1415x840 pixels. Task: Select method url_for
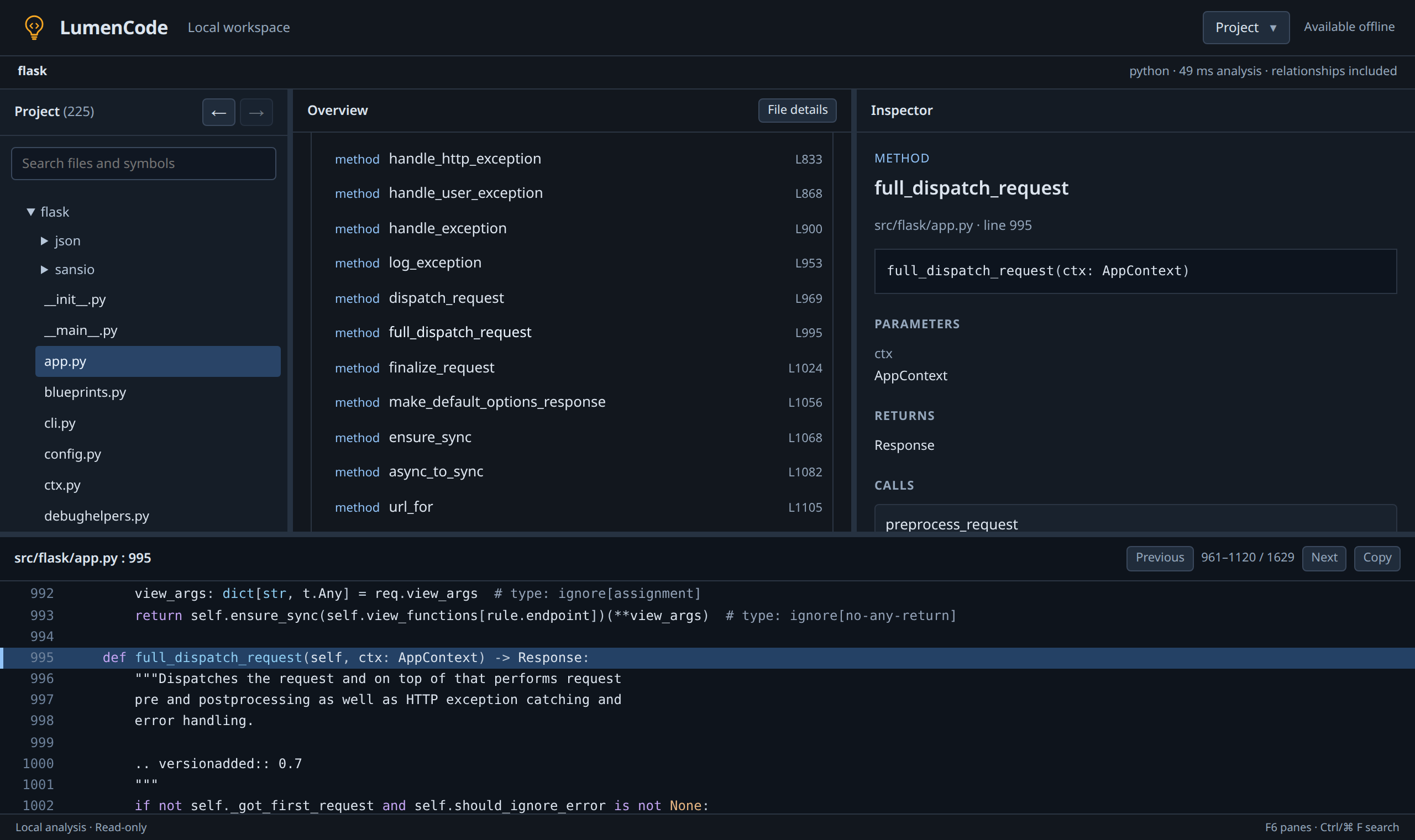coord(578,507)
